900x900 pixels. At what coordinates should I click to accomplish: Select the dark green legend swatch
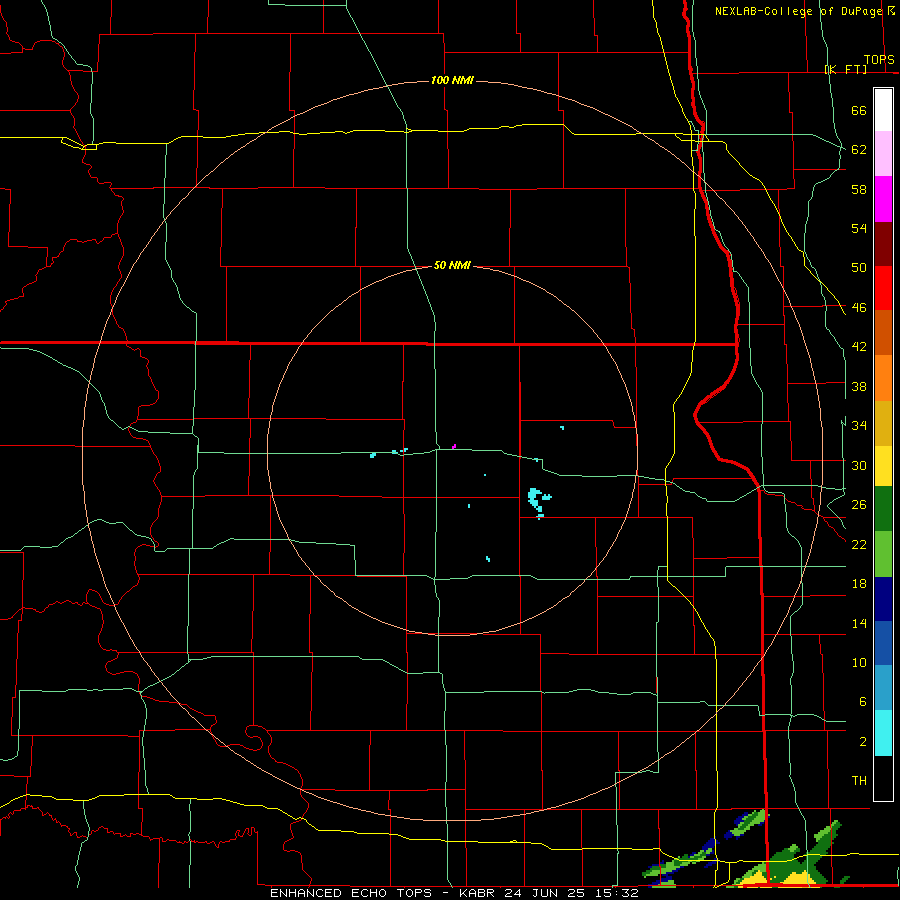883,508
